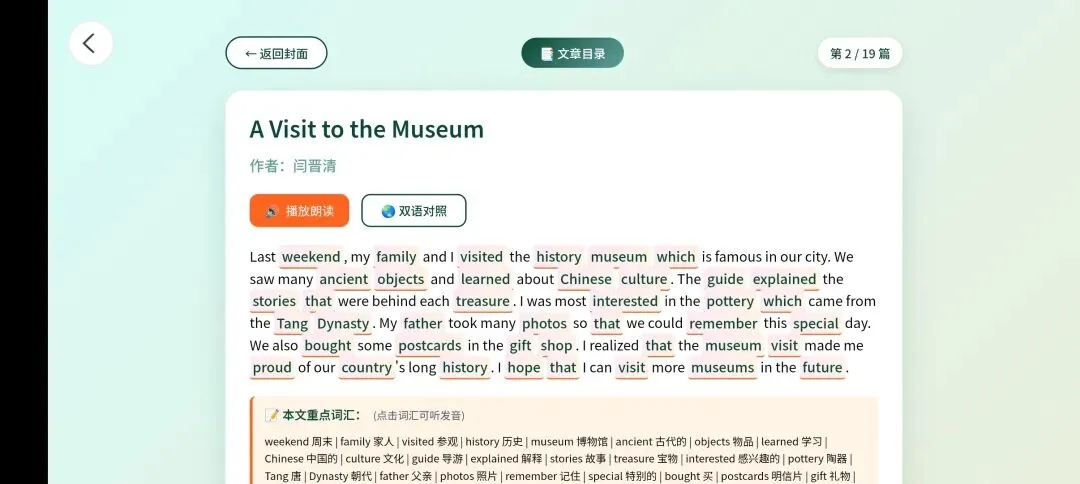This screenshot has height=484, width=1080.
Task: Click the word "Dynasty" in the text
Action: [344, 323]
